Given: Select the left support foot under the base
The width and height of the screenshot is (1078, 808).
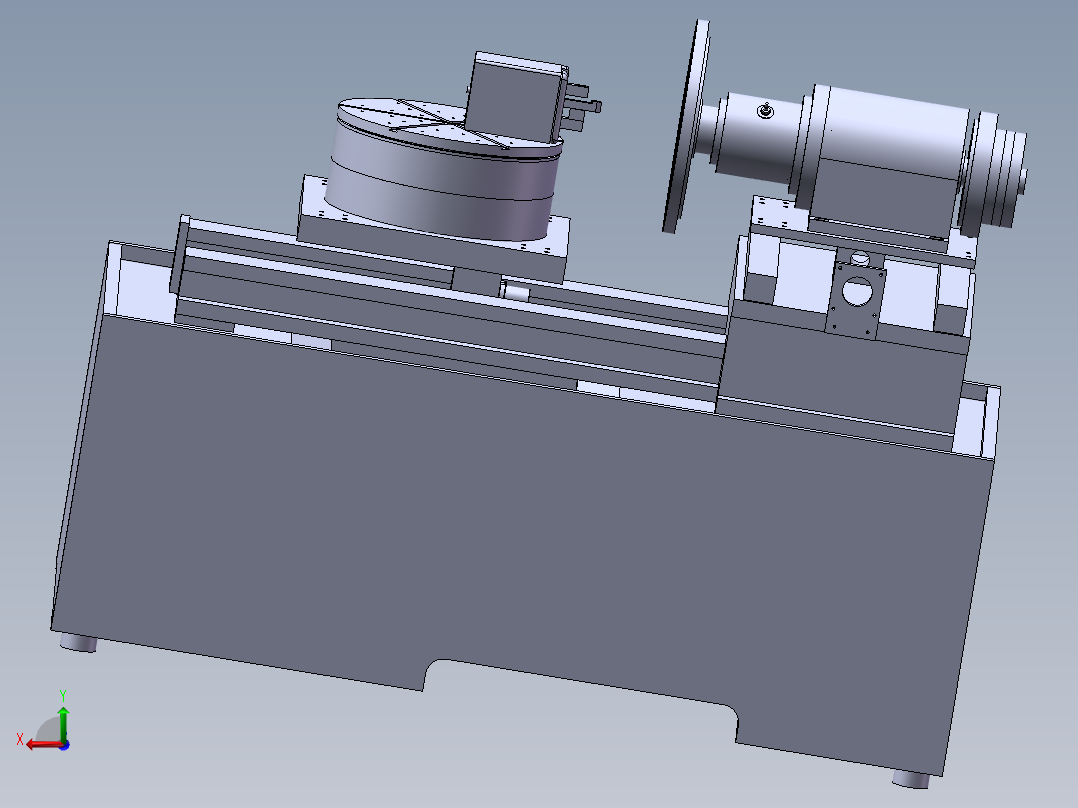Looking at the screenshot, I should click(78, 643).
